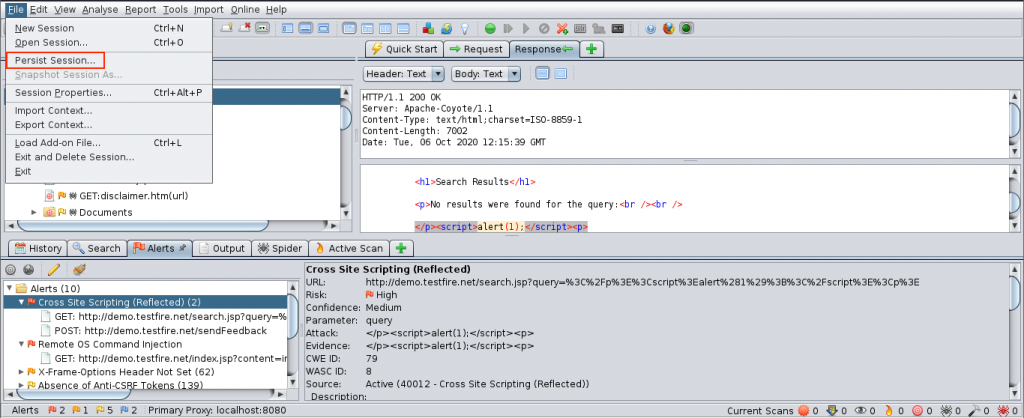Add a new bottom panel tab with green plus
This screenshot has height=418, width=1024.
pyautogui.click(x=401, y=248)
